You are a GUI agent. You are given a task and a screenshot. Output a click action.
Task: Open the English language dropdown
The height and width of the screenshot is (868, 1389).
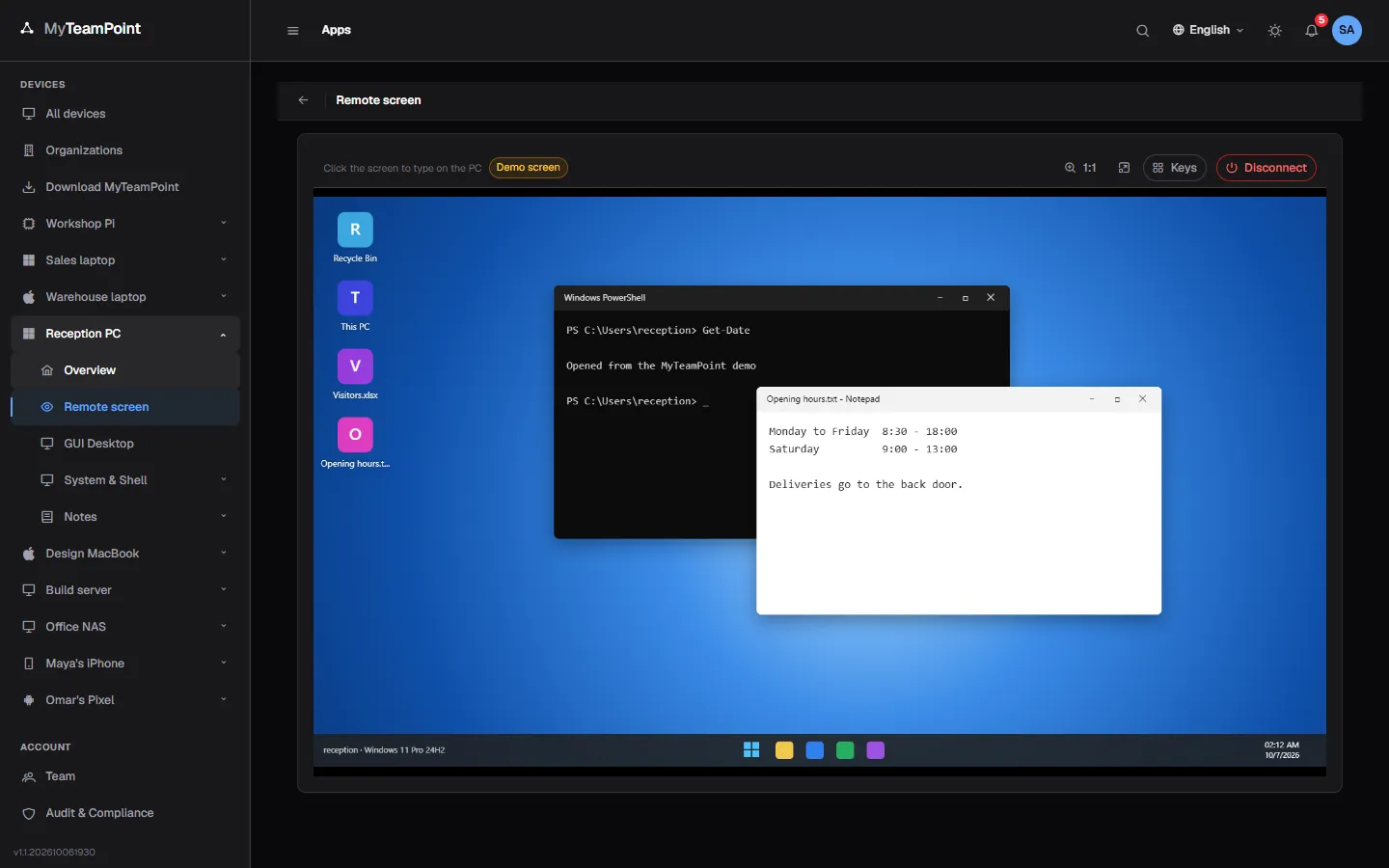(1208, 30)
